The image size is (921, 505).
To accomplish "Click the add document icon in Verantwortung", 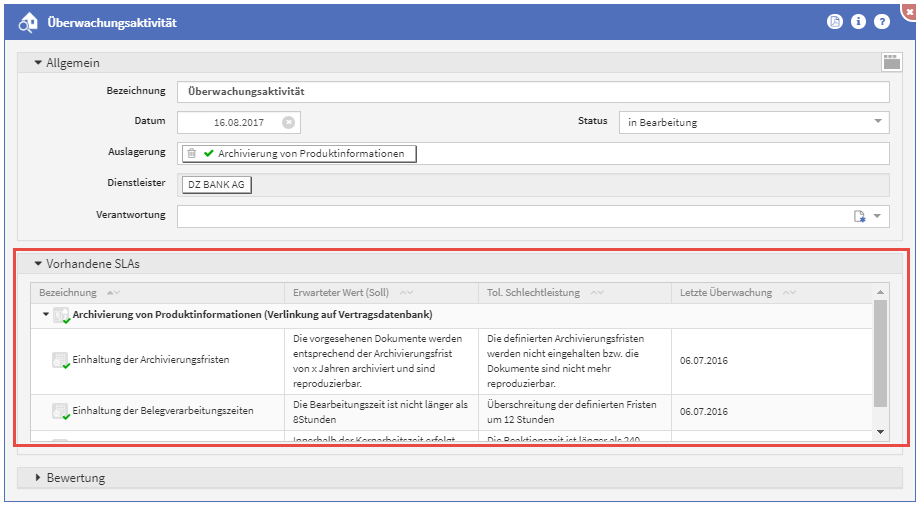I will tap(858, 216).
